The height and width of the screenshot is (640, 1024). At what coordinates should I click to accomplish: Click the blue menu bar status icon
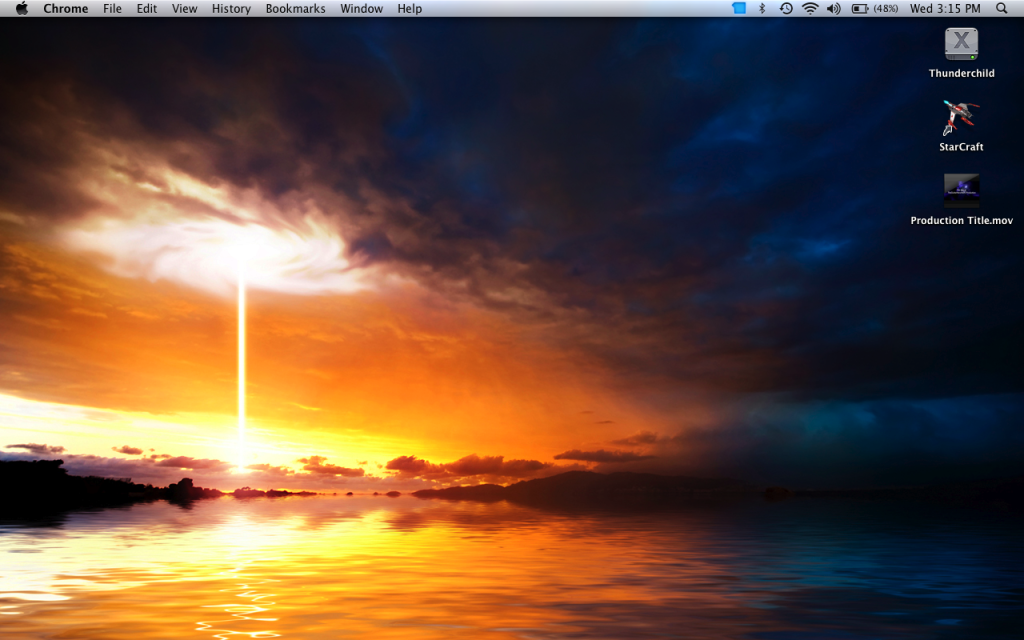pyautogui.click(x=739, y=8)
